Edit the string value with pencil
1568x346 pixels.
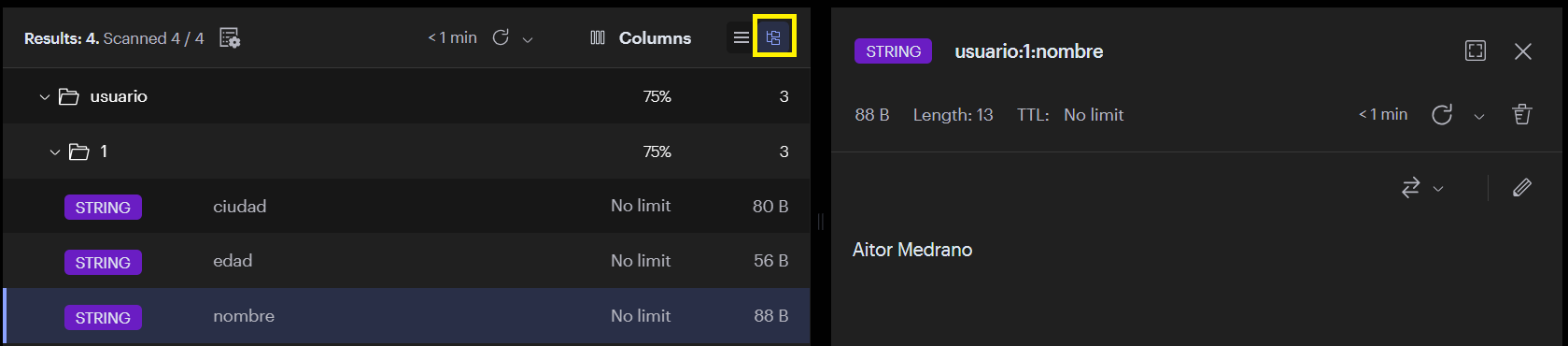click(1522, 187)
